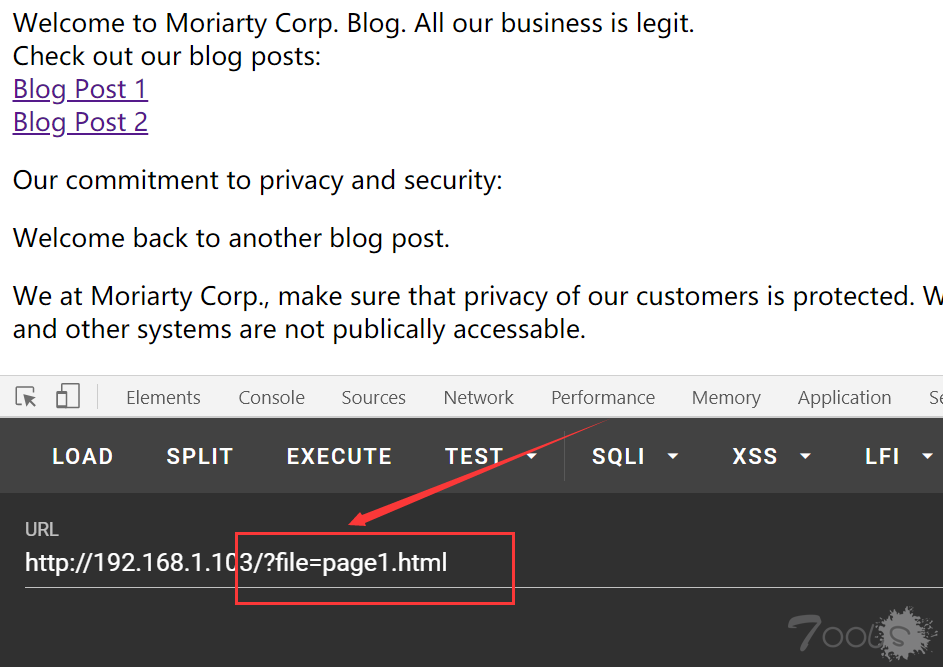Open the Sources panel tab
This screenshot has width=943, height=667.
pos(373,398)
